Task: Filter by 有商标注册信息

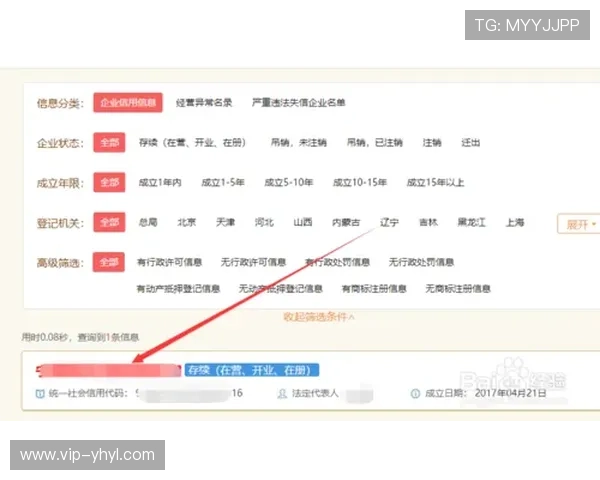Action: click(374, 289)
